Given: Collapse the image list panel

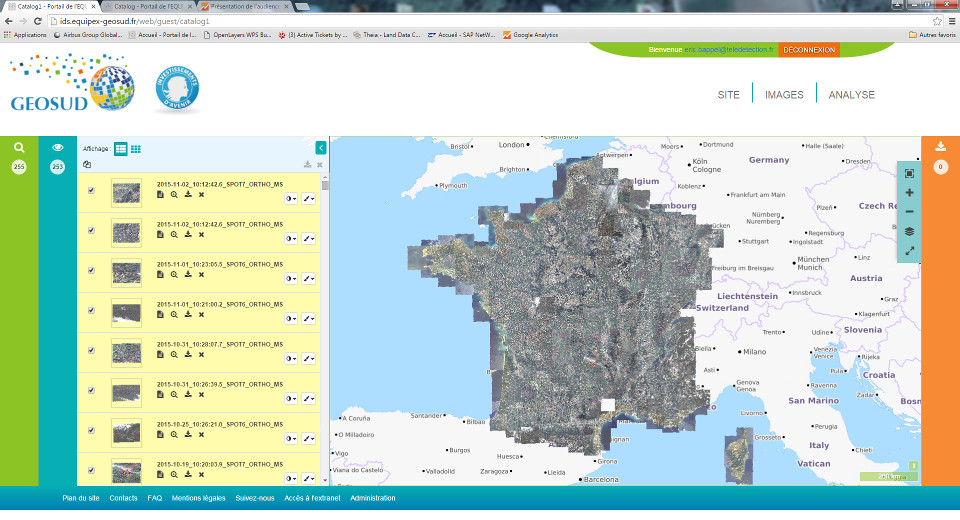Looking at the screenshot, I should click(321, 147).
